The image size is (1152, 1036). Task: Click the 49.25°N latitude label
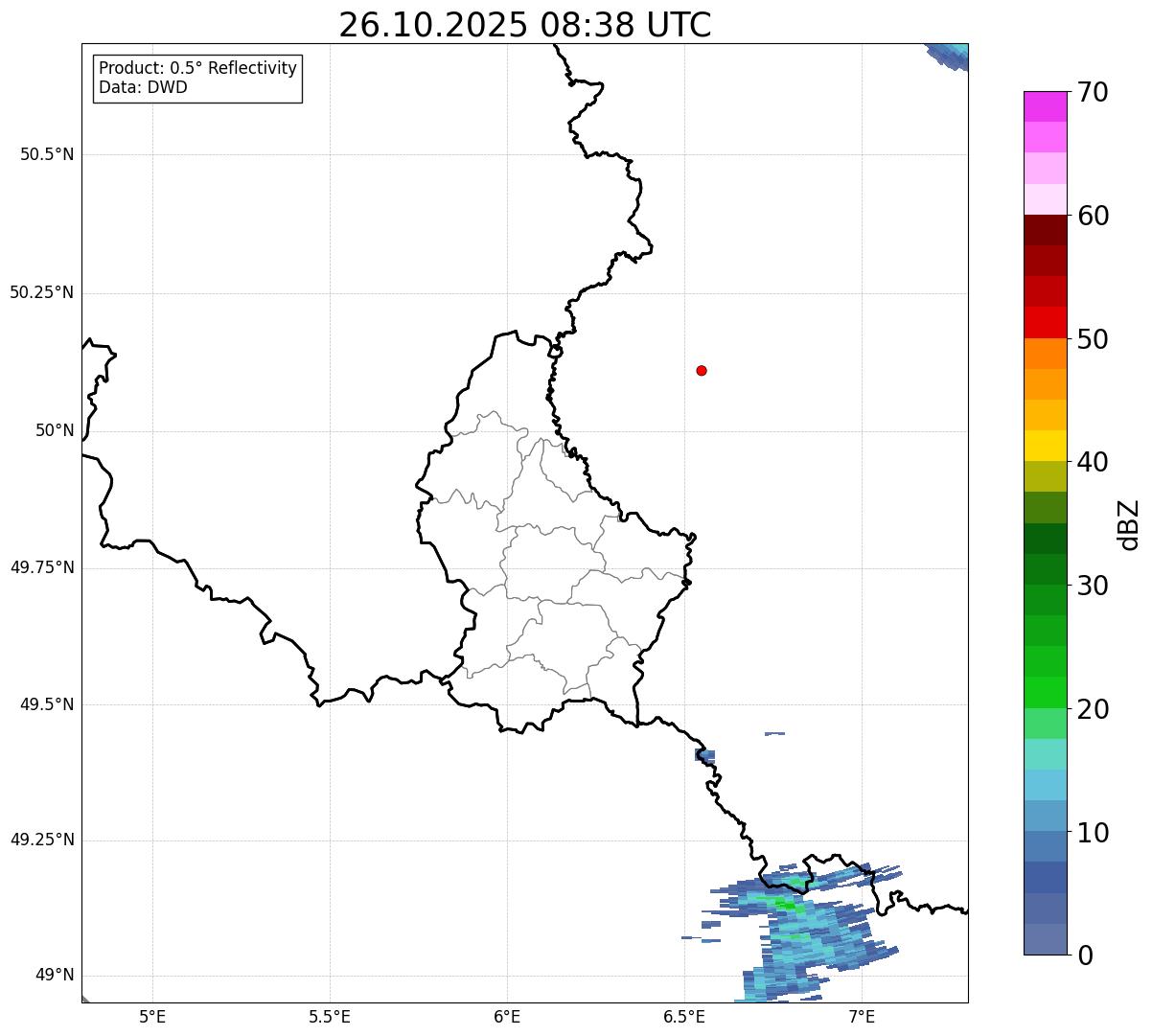pyautogui.click(x=41, y=840)
